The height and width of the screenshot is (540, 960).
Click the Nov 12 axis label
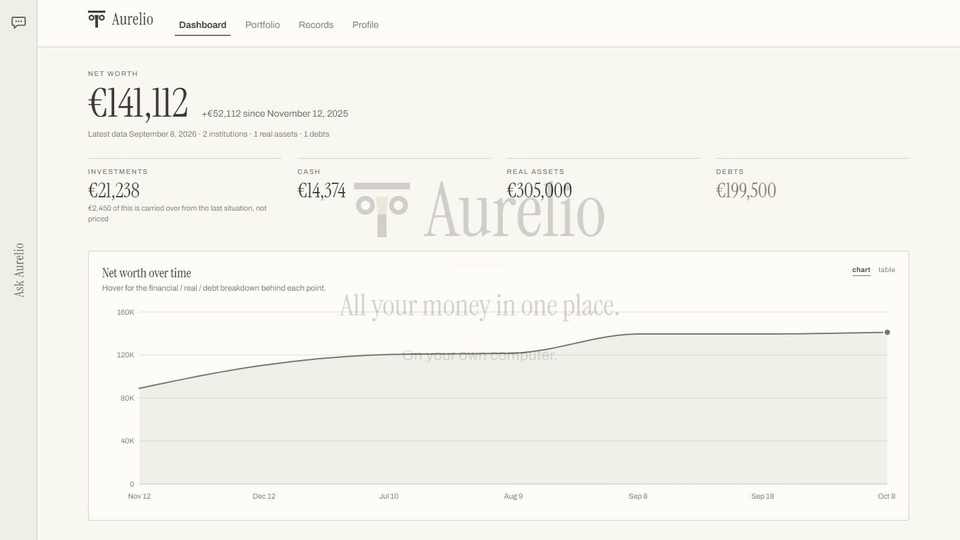(x=139, y=497)
